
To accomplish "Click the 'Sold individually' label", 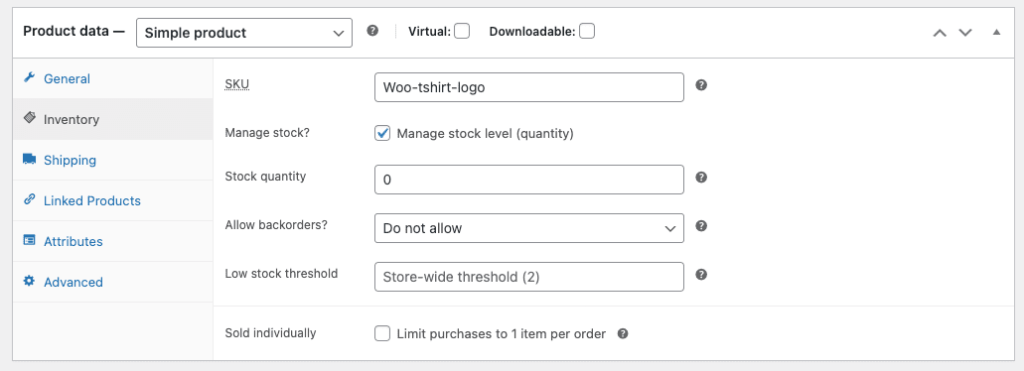I will click(x=270, y=332).
